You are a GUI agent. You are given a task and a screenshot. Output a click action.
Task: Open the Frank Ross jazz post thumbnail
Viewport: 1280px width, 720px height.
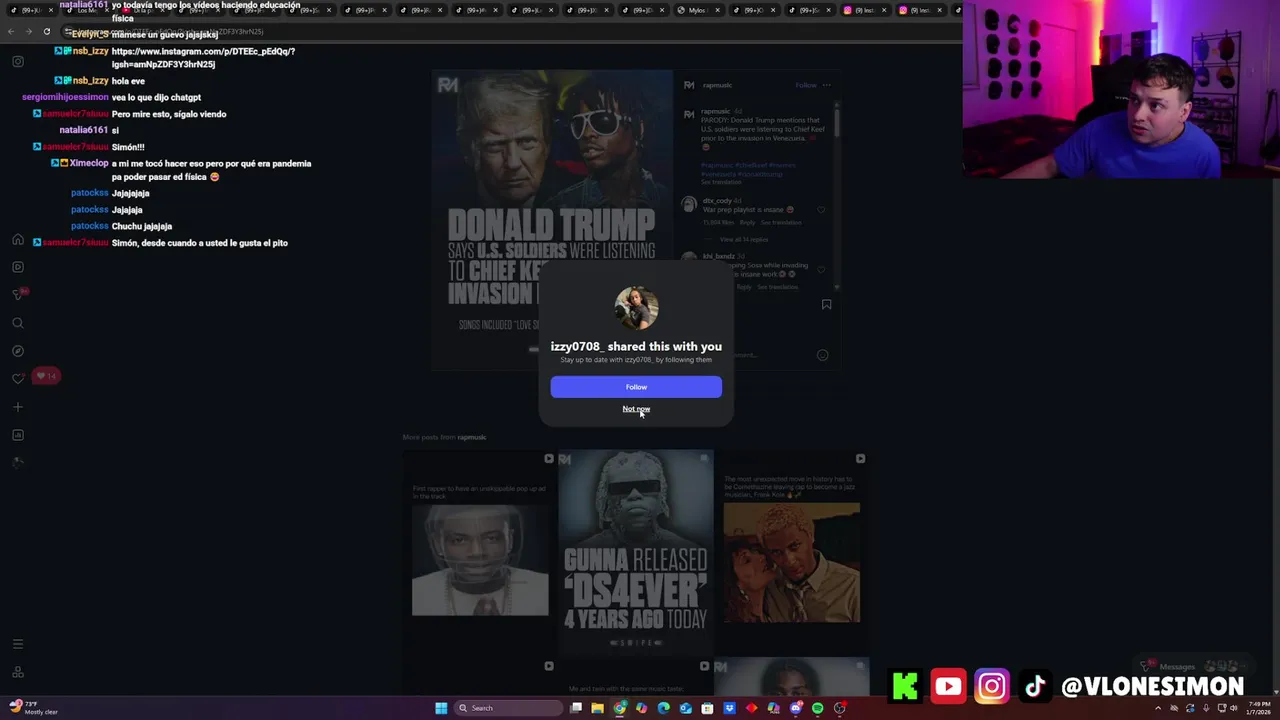(x=792, y=551)
